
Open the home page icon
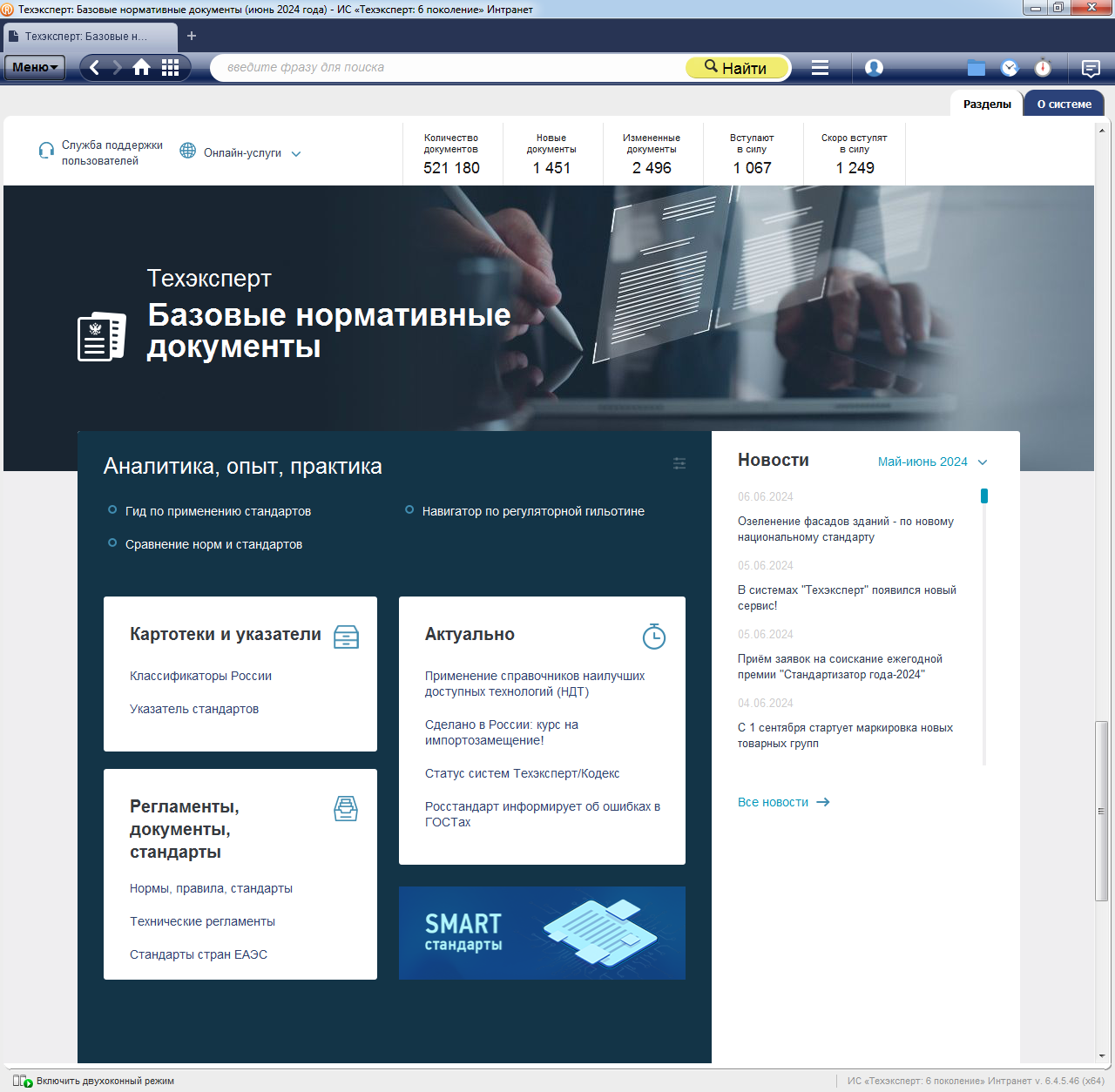point(141,67)
